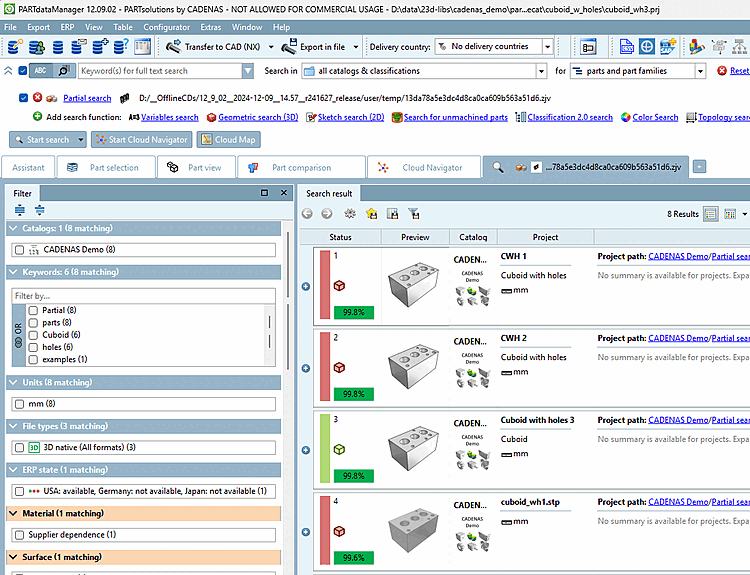Screen dimensions: 750x575
Task: Check Supplier dependence (1) filter
Action: 19,535
